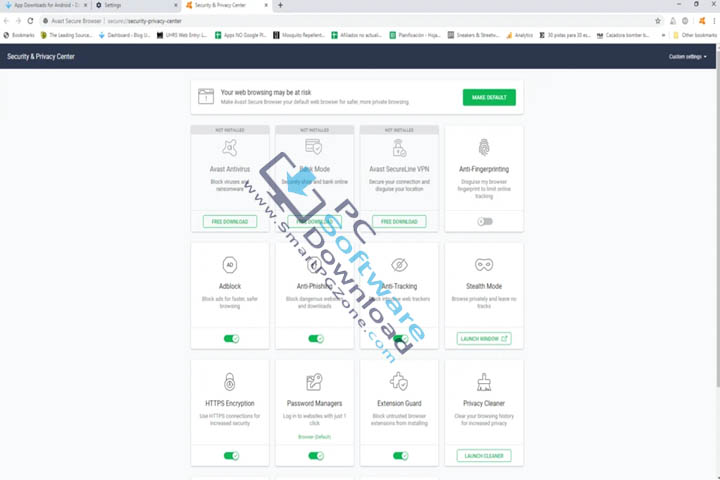Click the bell notification icon in the toolbar
This screenshot has width=720, height=480.
click(x=673, y=21)
